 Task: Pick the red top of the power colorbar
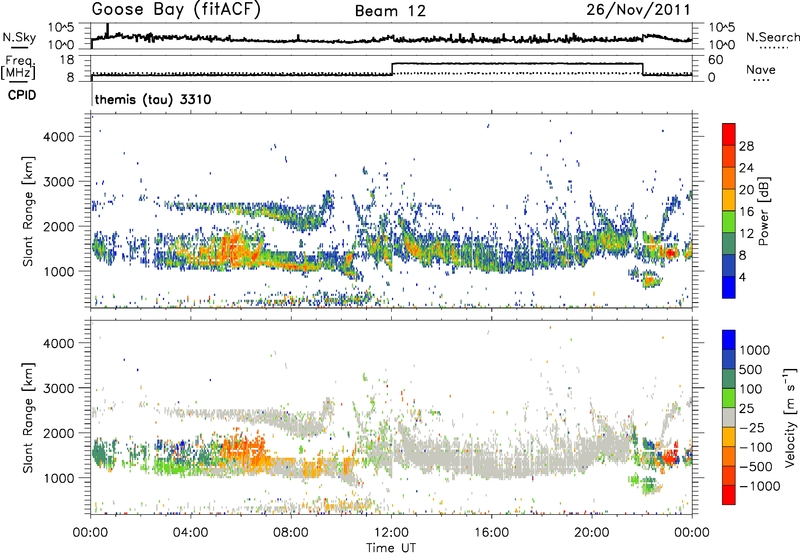pos(729,132)
